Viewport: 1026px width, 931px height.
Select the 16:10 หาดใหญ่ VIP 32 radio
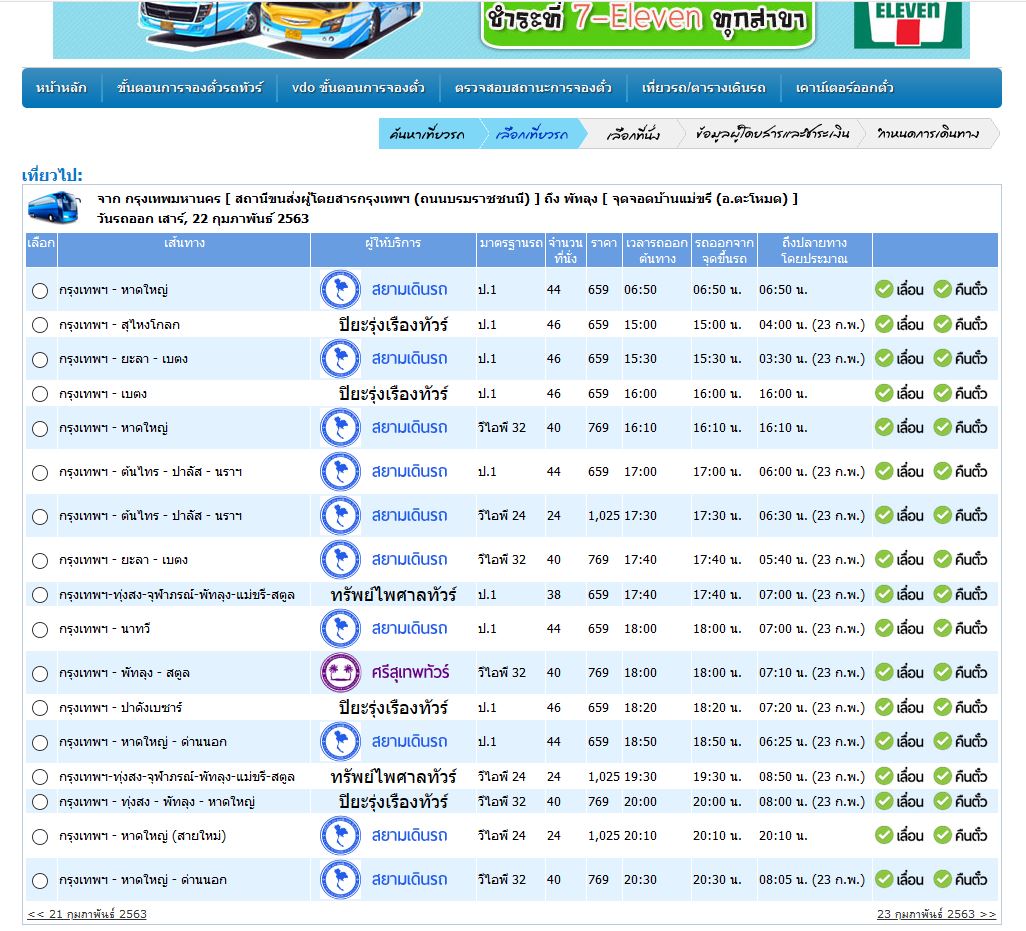40,429
